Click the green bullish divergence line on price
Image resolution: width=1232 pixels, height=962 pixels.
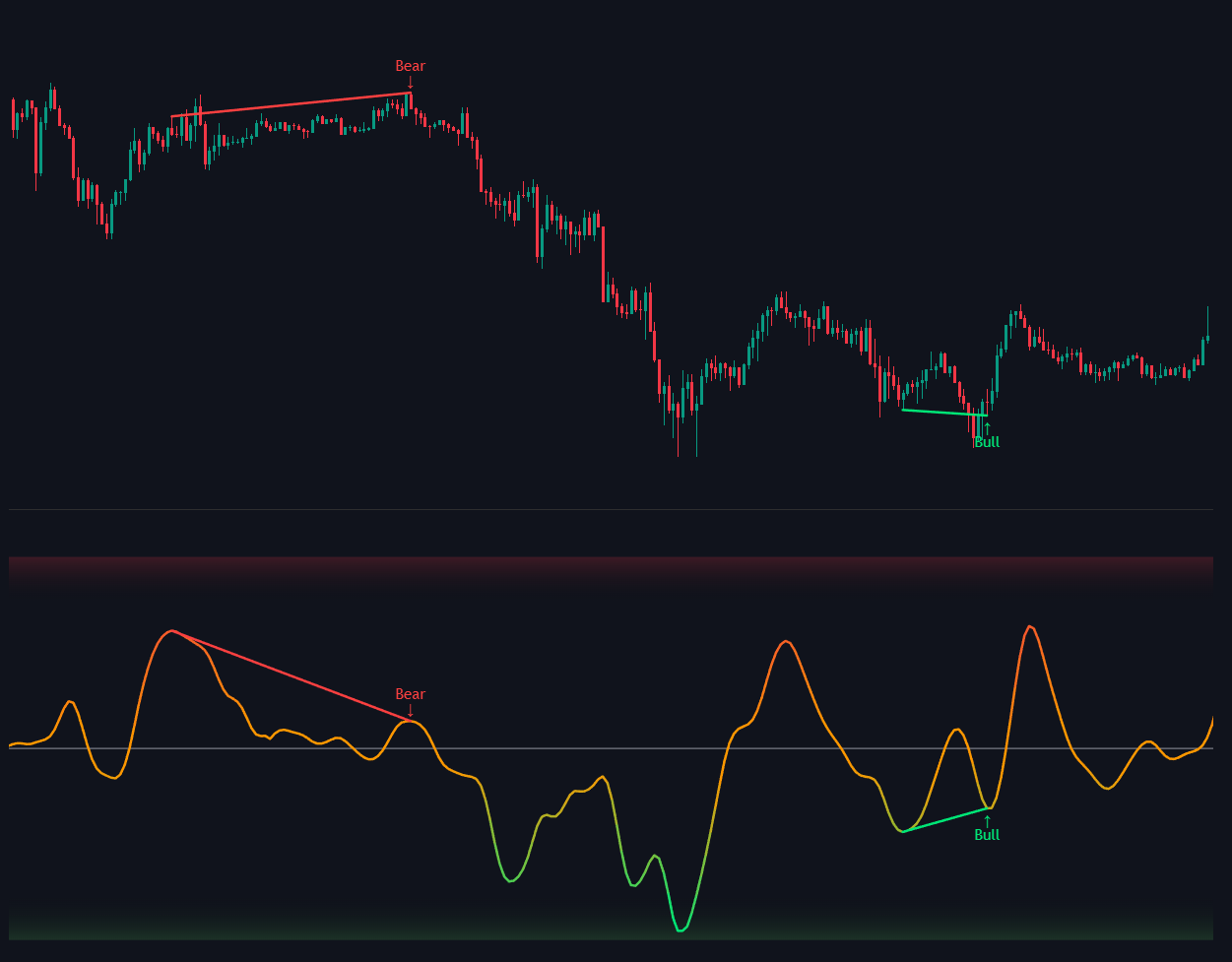pyautogui.click(x=943, y=413)
